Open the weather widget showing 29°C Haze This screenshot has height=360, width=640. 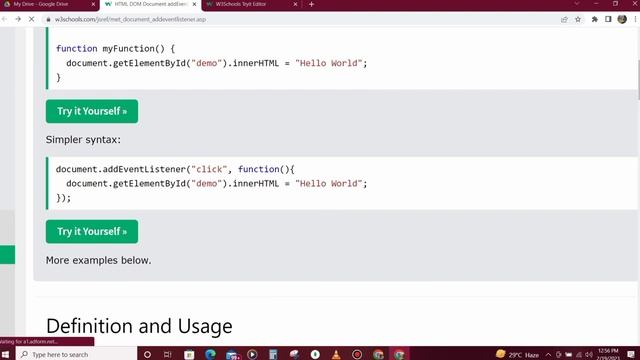coord(517,354)
